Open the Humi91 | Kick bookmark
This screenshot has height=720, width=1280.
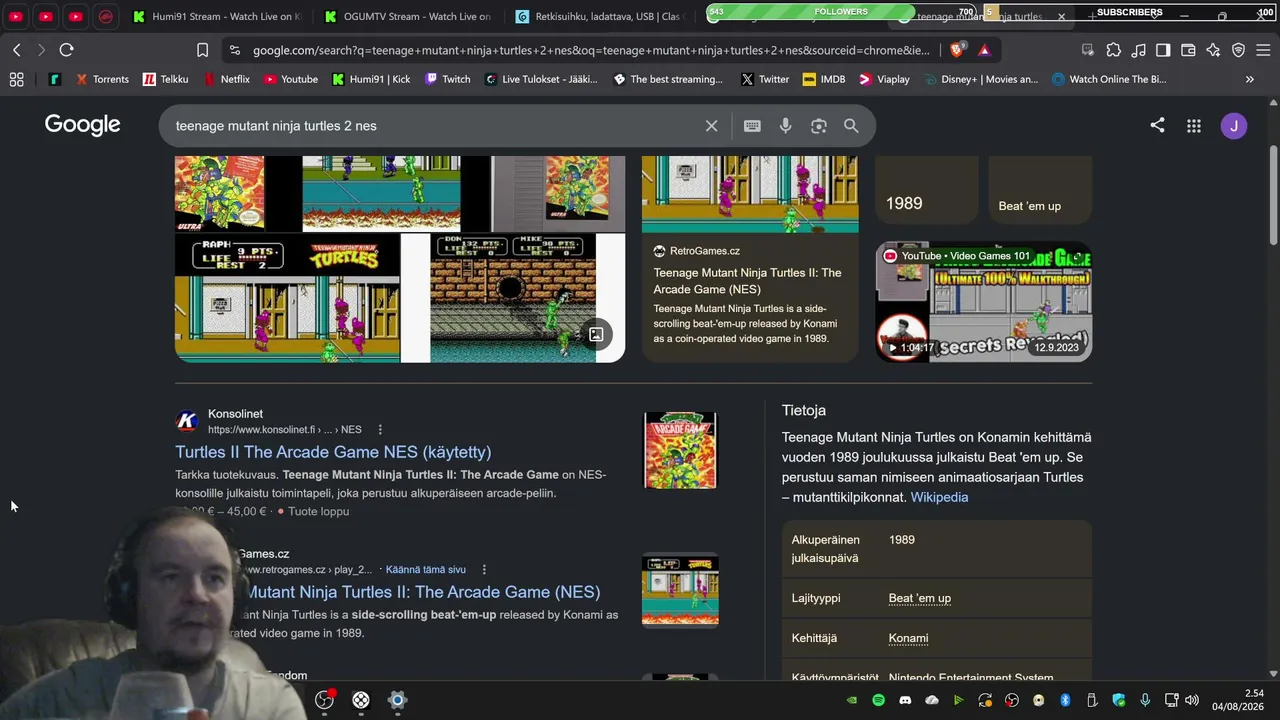pos(371,79)
